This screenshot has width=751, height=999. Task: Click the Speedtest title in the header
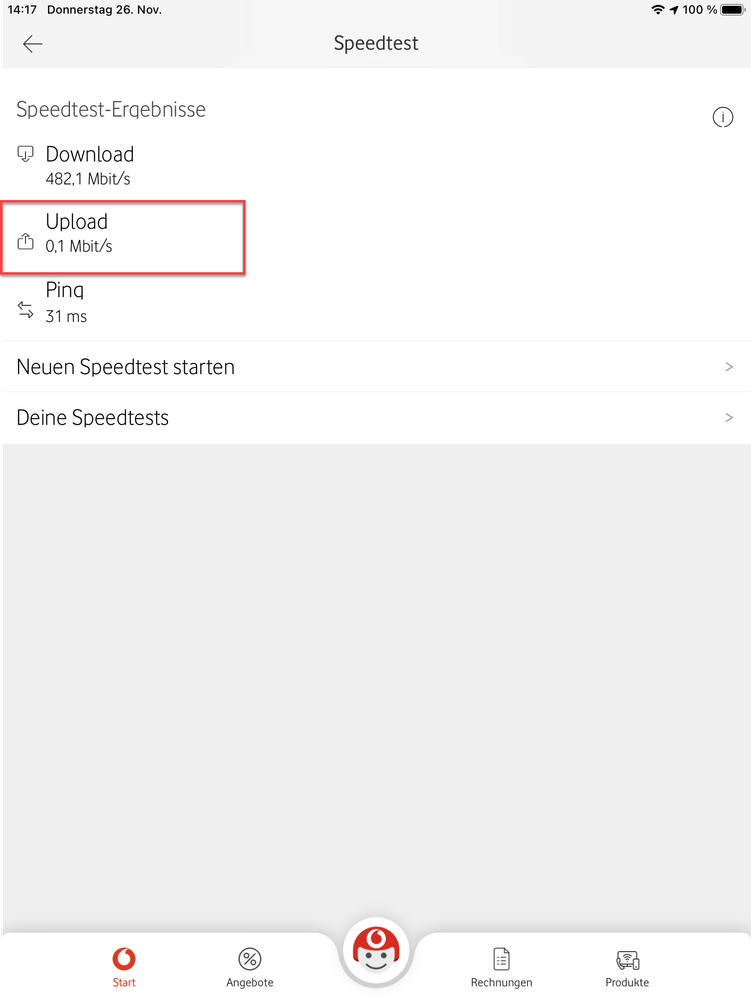click(375, 43)
